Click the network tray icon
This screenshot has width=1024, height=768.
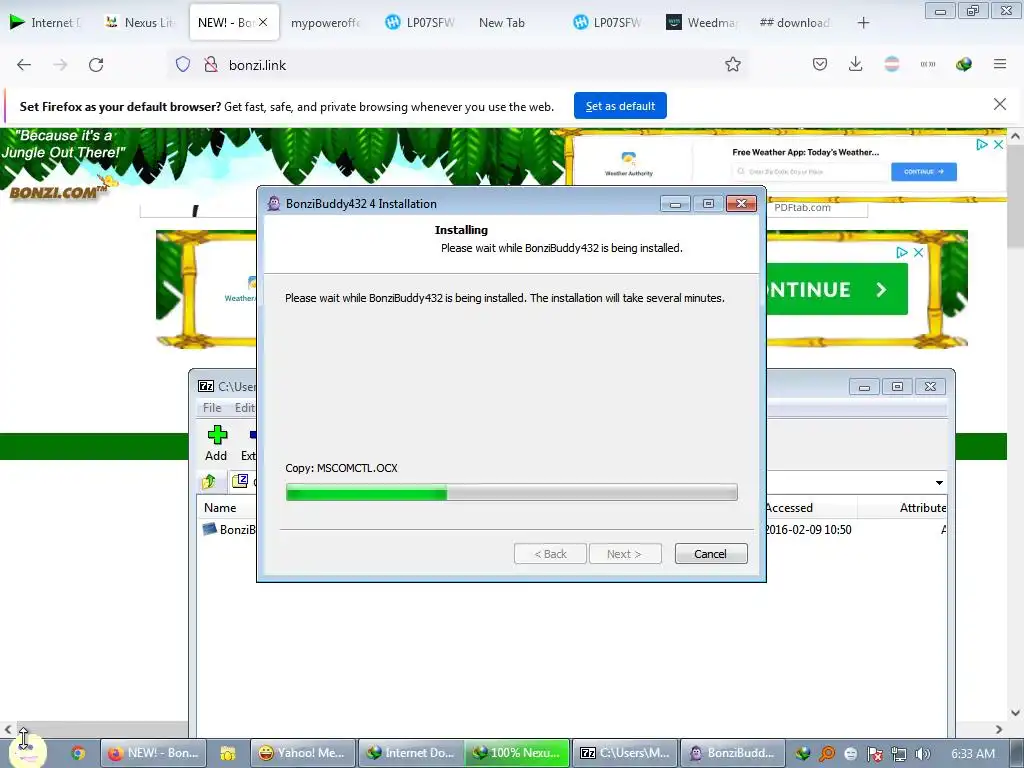pyautogui.click(x=899, y=754)
